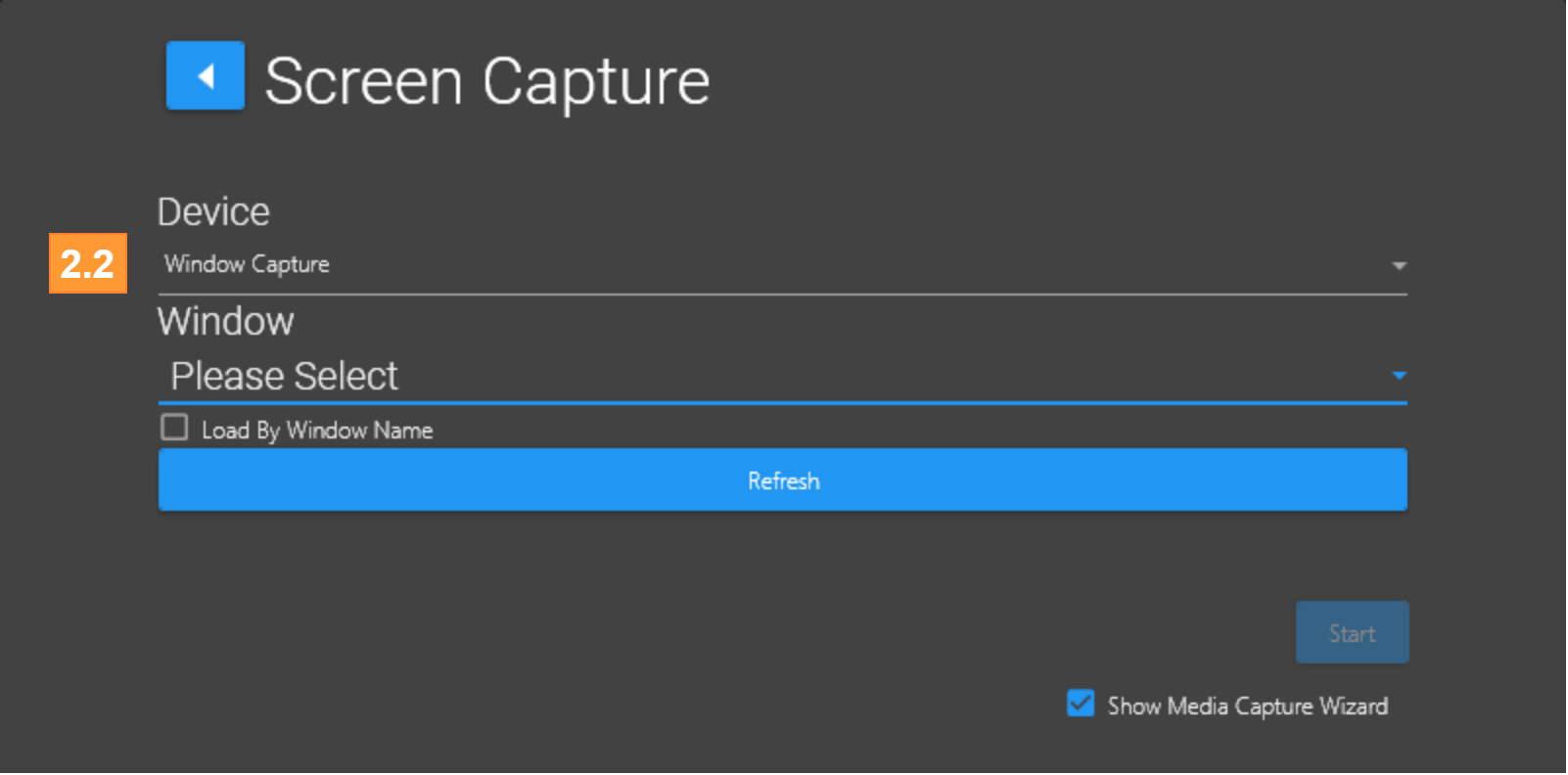Open the Window Capture device selector

pyautogui.click(x=247, y=264)
